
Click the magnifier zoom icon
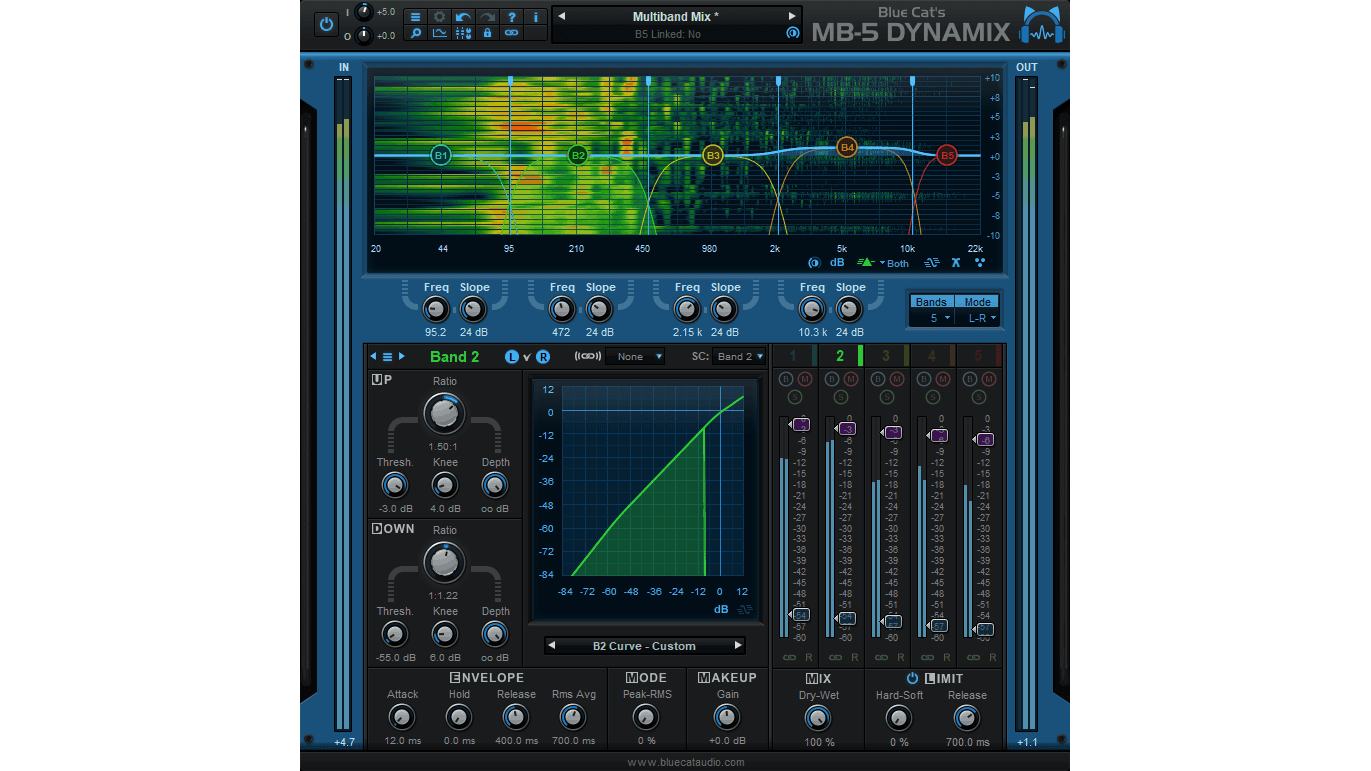click(415, 33)
